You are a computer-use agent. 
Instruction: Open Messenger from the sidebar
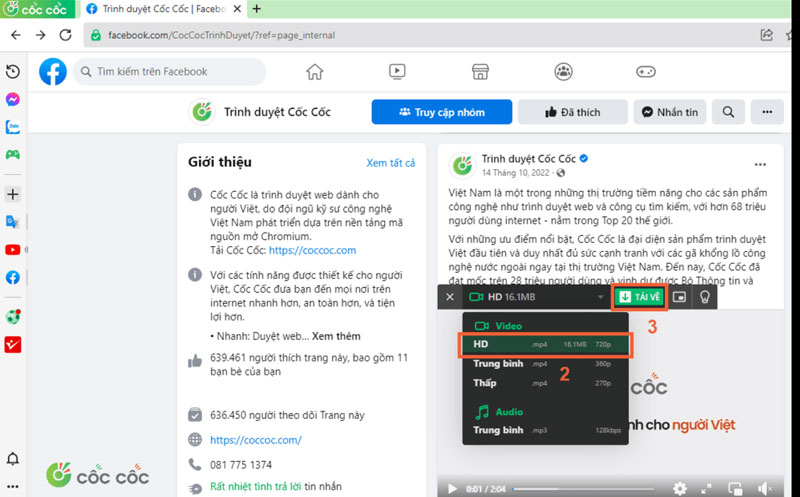(x=13, y=99)
